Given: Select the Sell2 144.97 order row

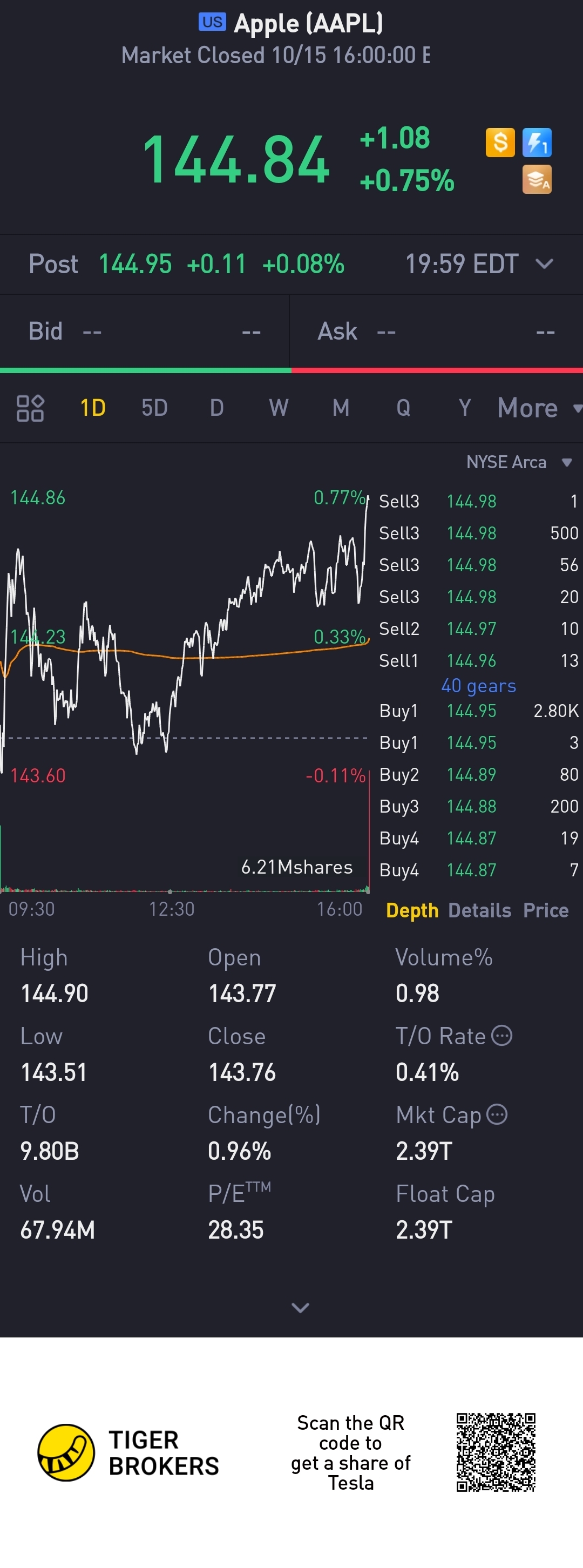Looking at the screenshot, I should [478, 629].
